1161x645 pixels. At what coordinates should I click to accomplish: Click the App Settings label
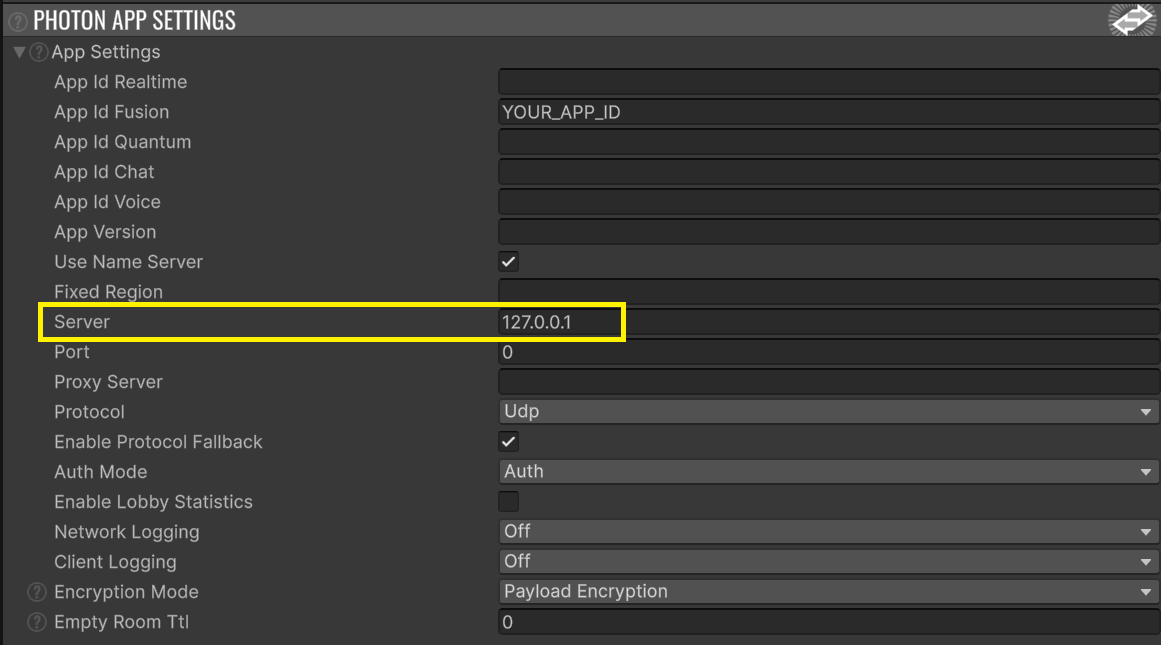point(106,52)
